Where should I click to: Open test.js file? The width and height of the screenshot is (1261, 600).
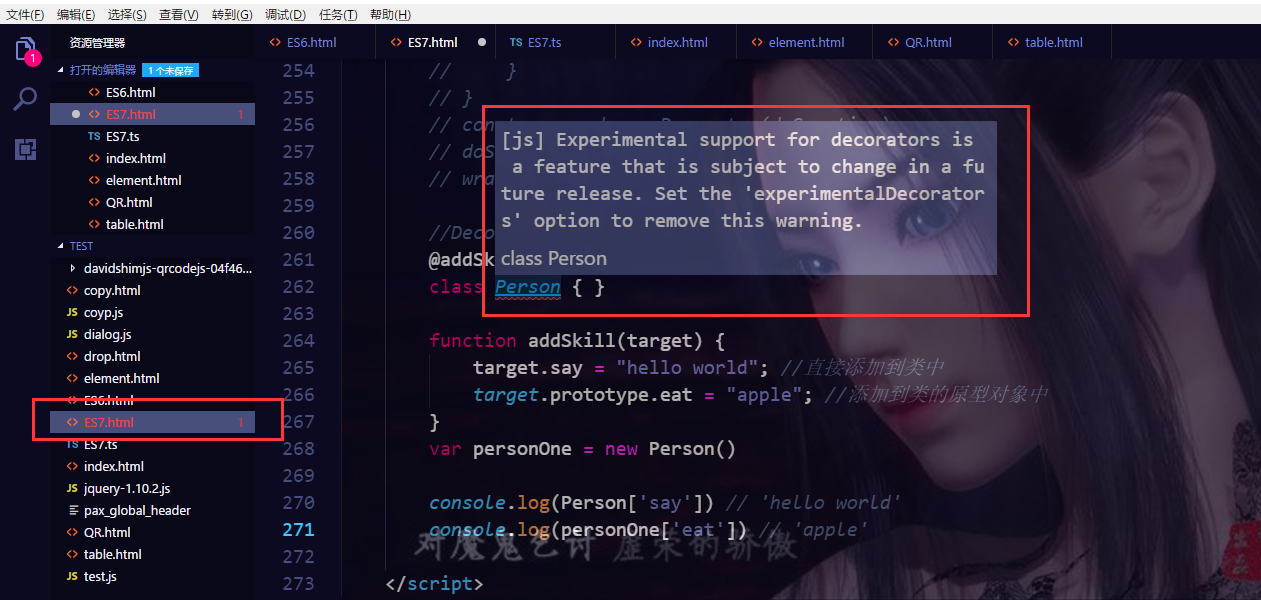click(152, 576)
